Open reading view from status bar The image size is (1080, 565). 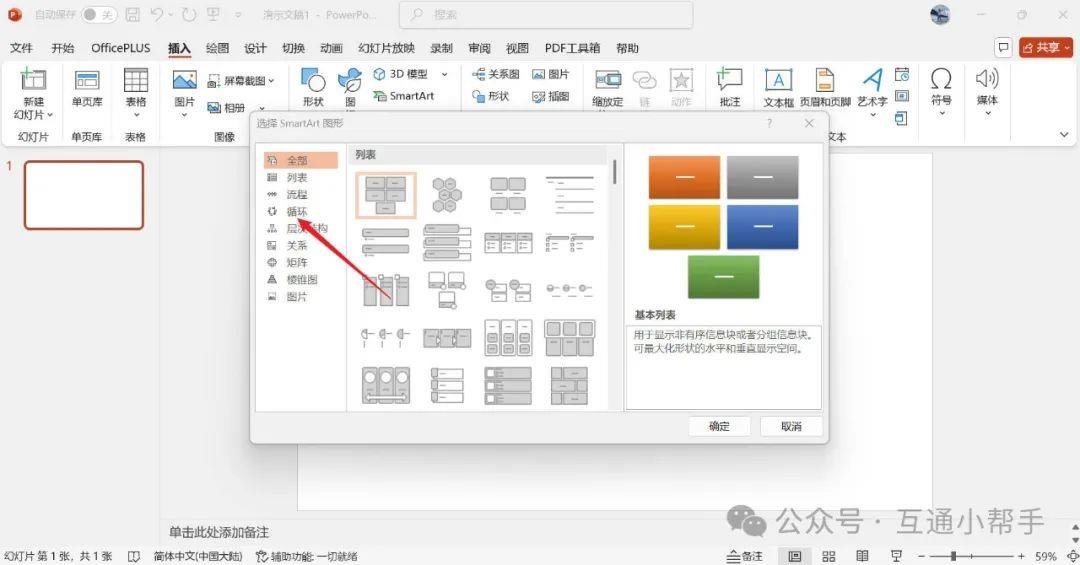[x=862, y=556]
